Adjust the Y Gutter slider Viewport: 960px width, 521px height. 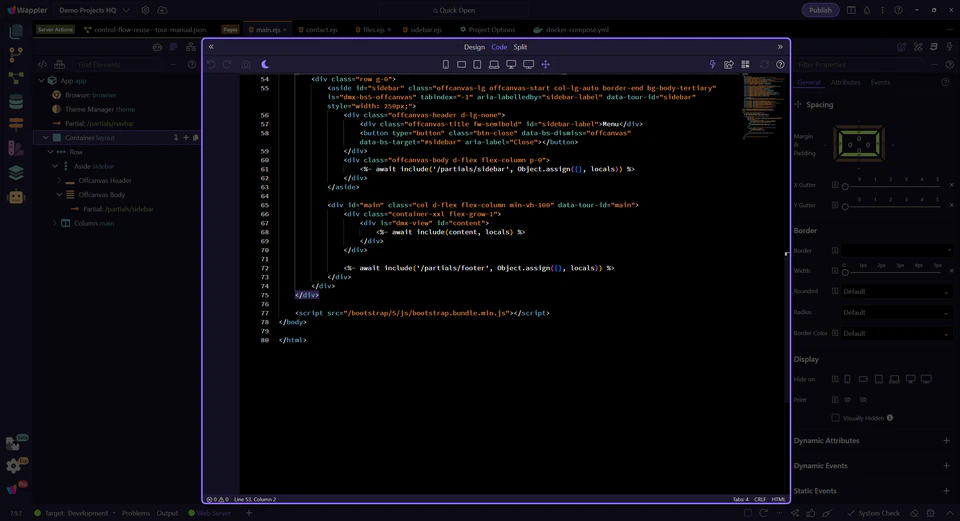pos(893,206)
